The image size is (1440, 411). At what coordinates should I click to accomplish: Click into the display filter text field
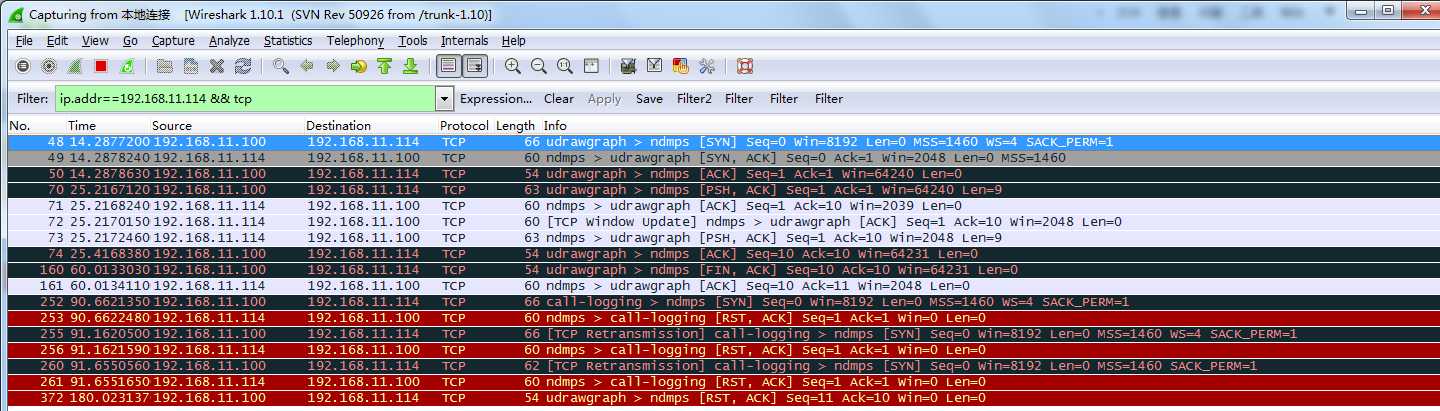(246, 99)
